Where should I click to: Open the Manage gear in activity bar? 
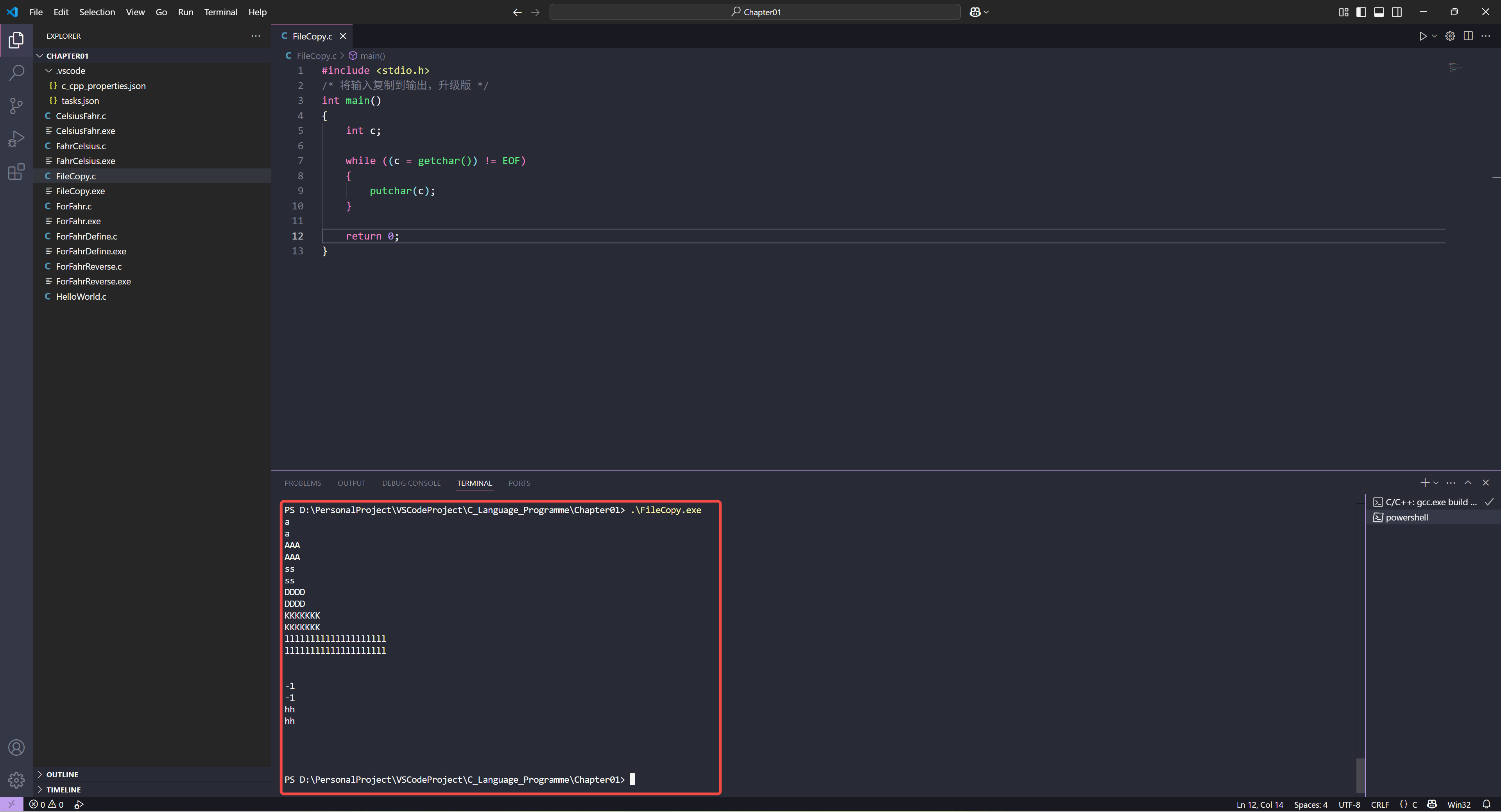(x=16, y=780)
